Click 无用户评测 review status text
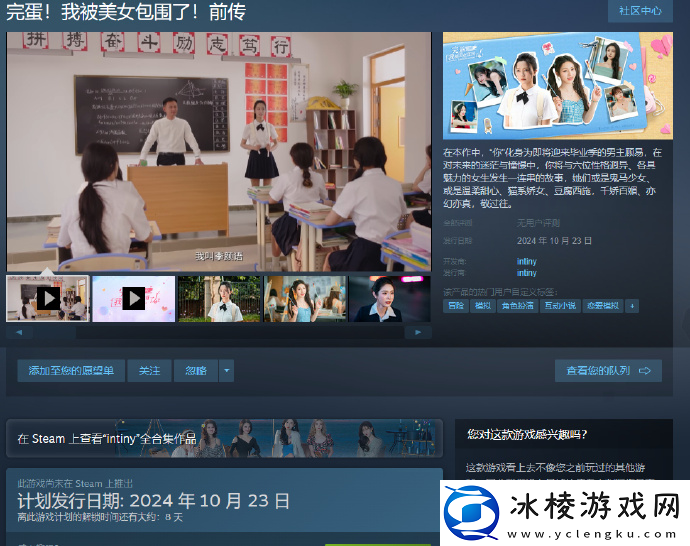The width and height of the screenshot is (690, 546). coord(538,223)
